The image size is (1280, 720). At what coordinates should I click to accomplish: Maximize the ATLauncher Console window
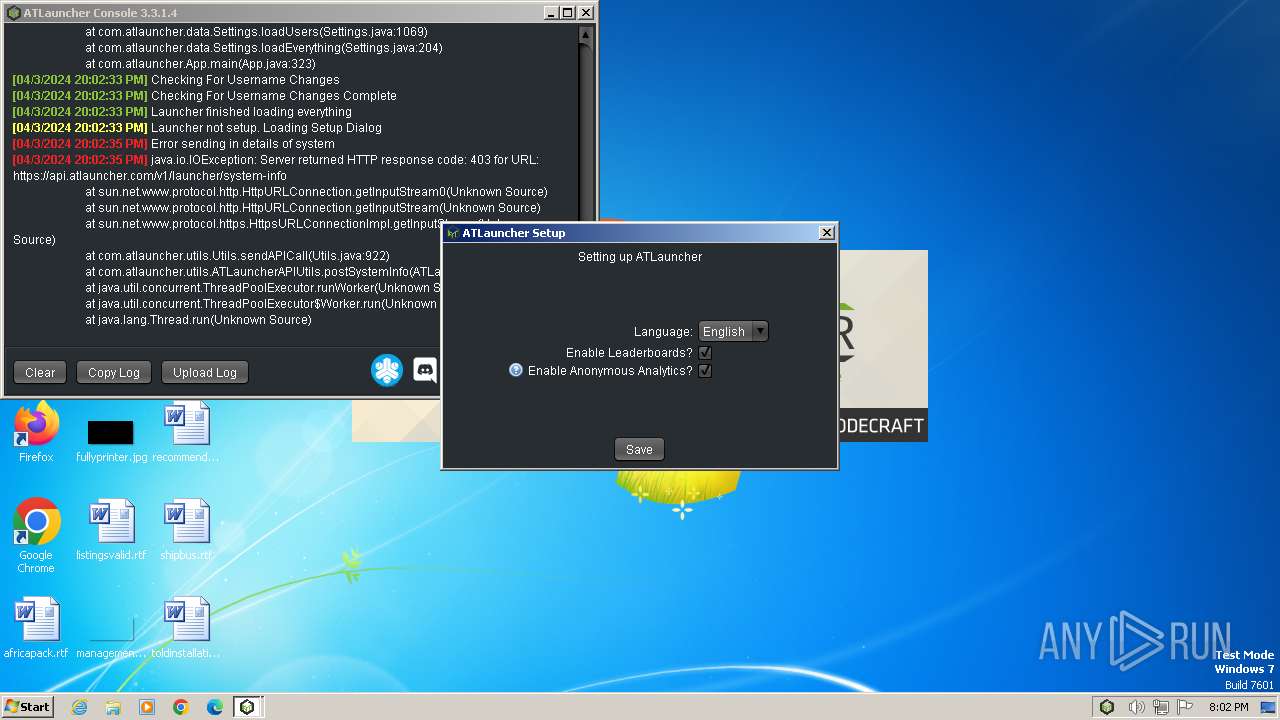[568, 13]
